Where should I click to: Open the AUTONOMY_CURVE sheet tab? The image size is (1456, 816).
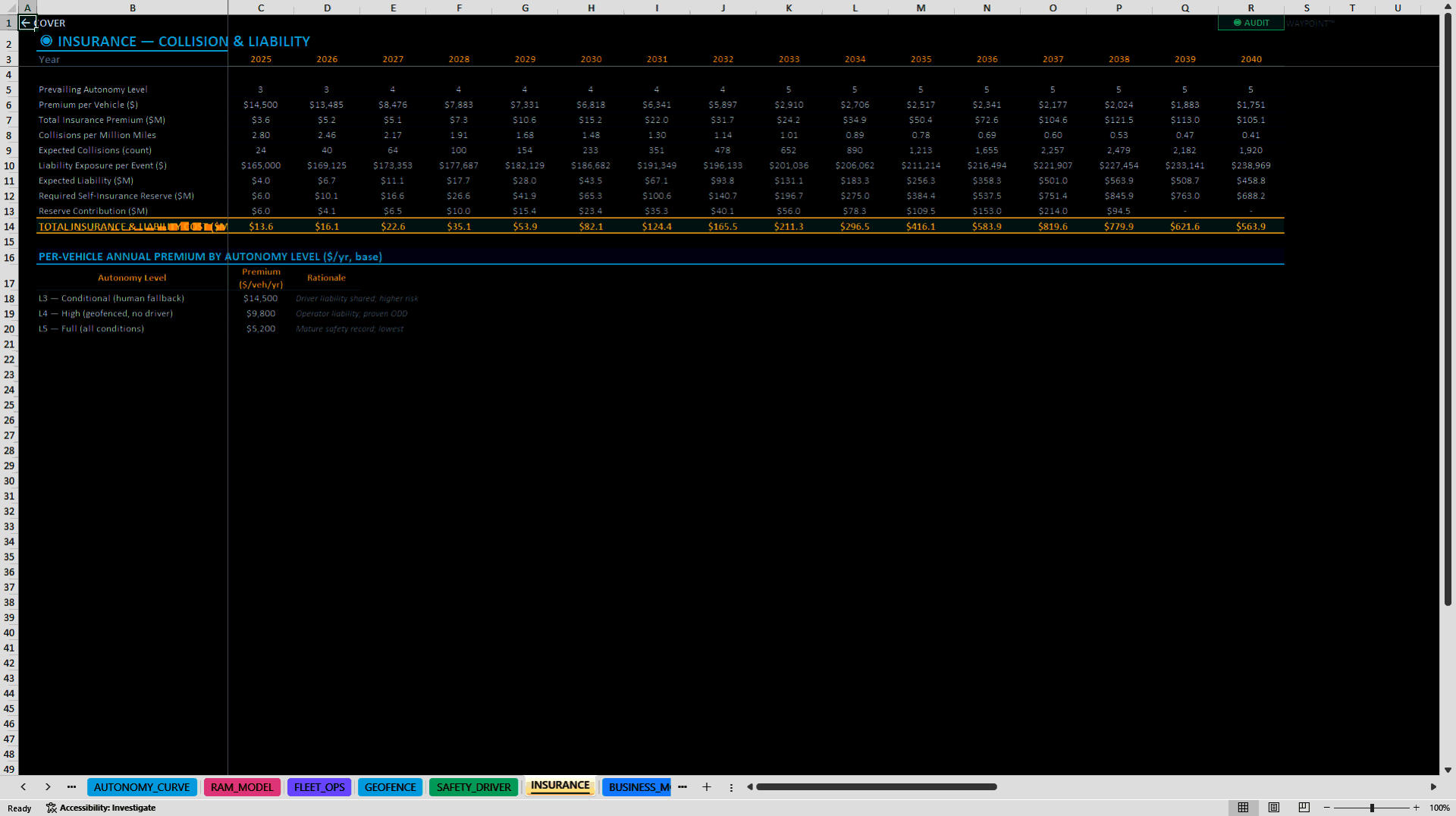tap(142, 787)
